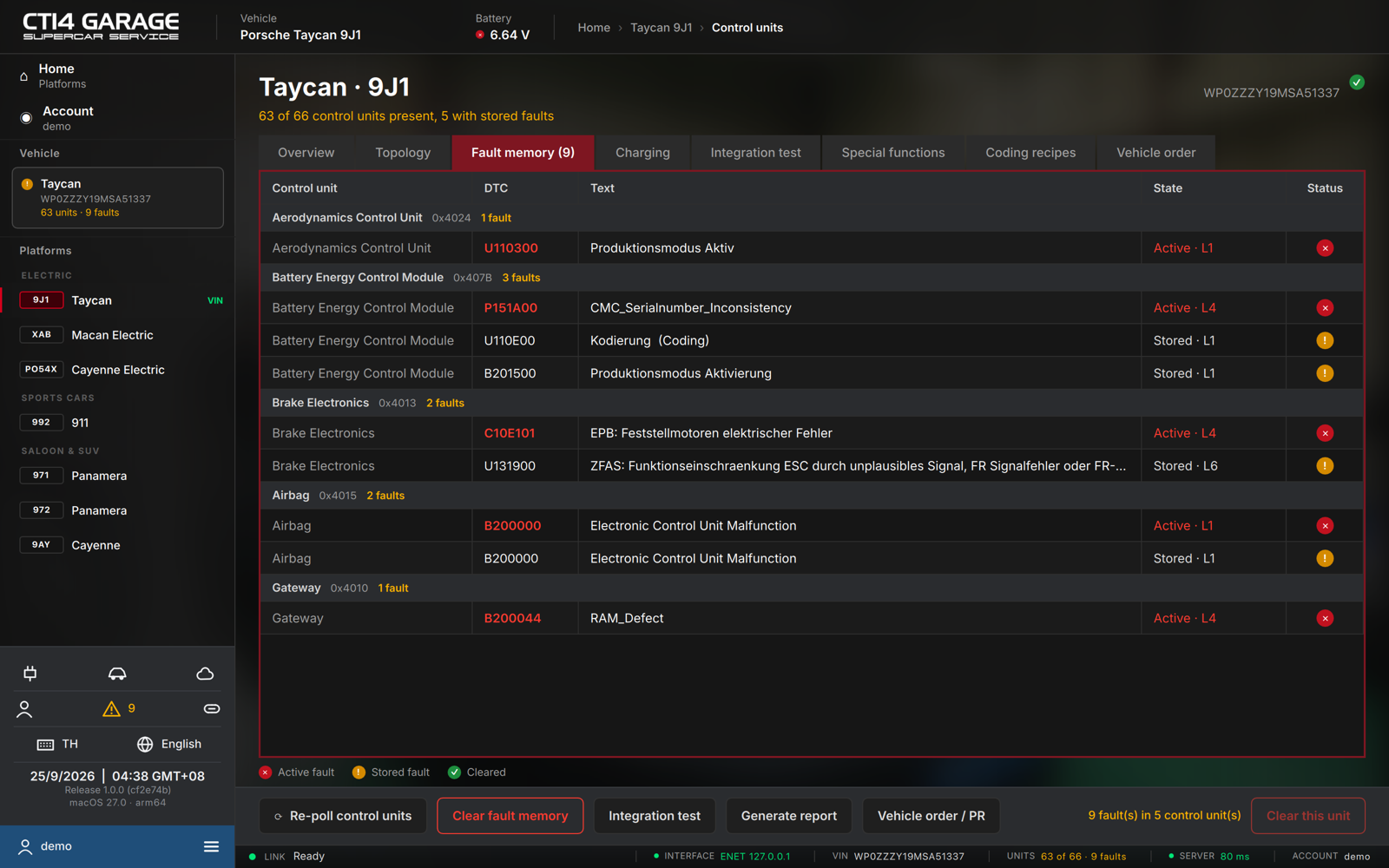The height and width of the screenshot is (868, 1389).
Task: Select the Vehicle order tab
Action: 1155,153
